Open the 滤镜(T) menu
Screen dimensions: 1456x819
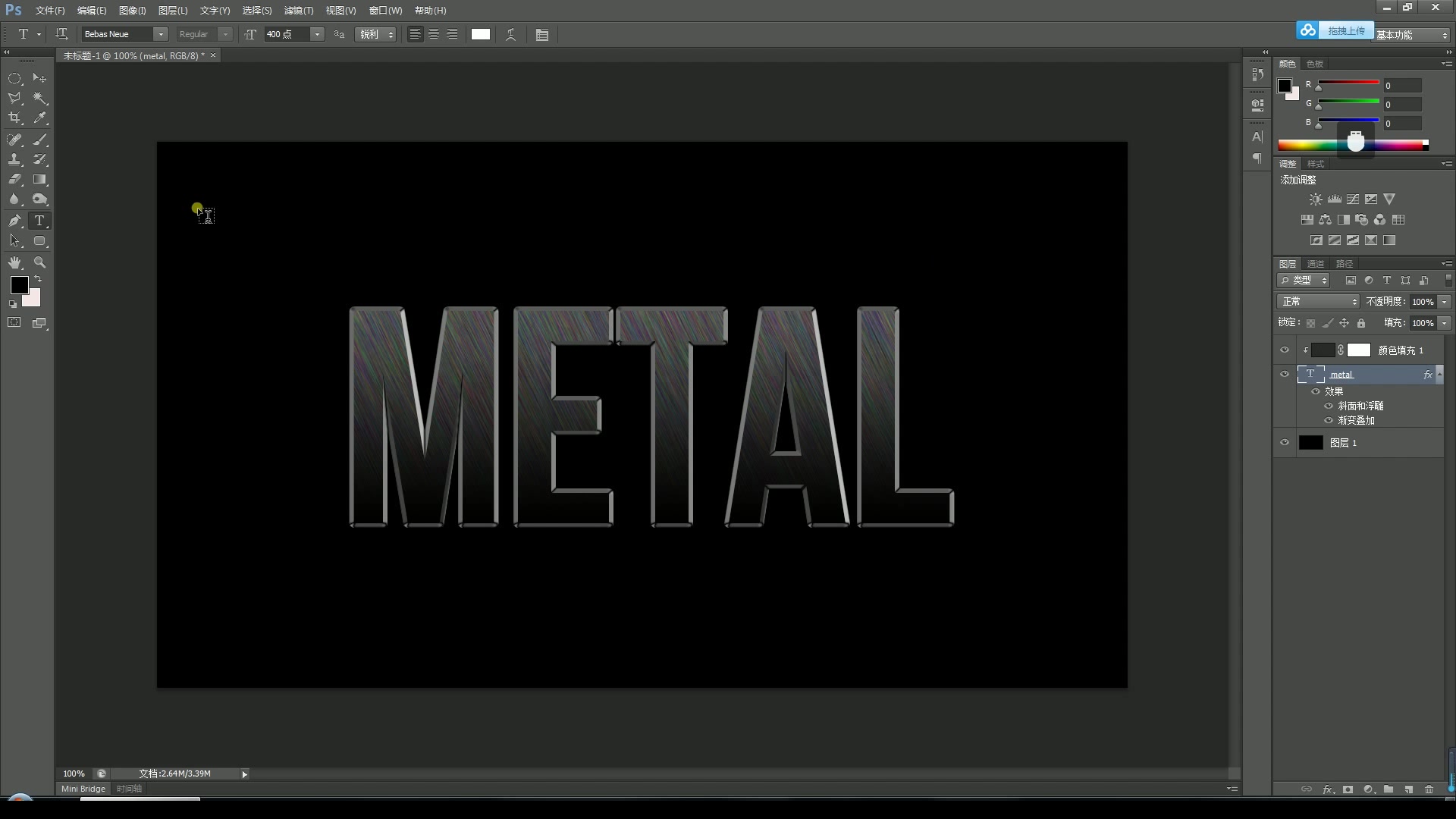coord(298,11)
